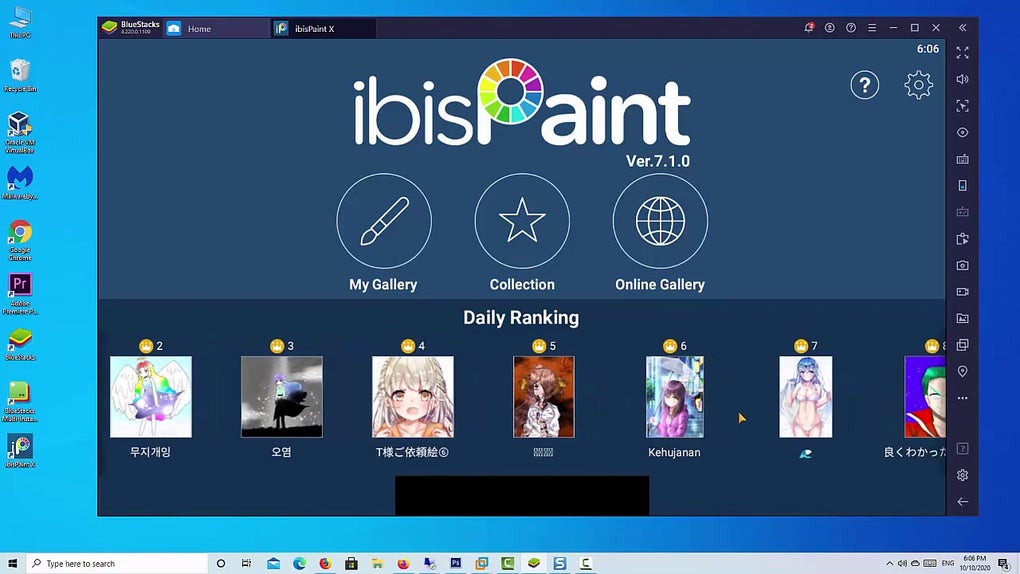Switch to the BlueStacks Home tab
The image size is (1020, 574).
tap(215, 29)
